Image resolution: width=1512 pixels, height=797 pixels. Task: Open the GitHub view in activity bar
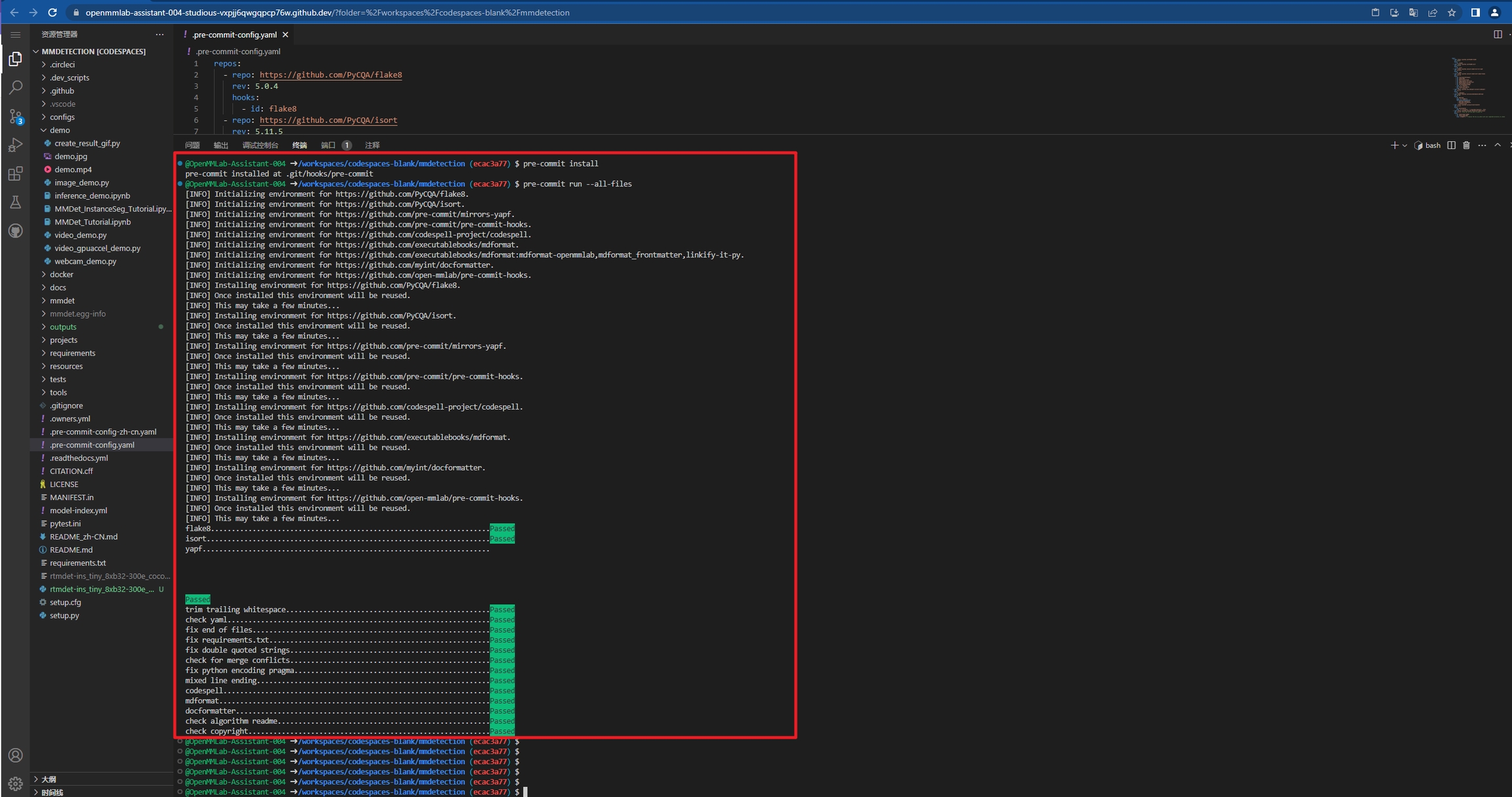(x=16, y=230)
